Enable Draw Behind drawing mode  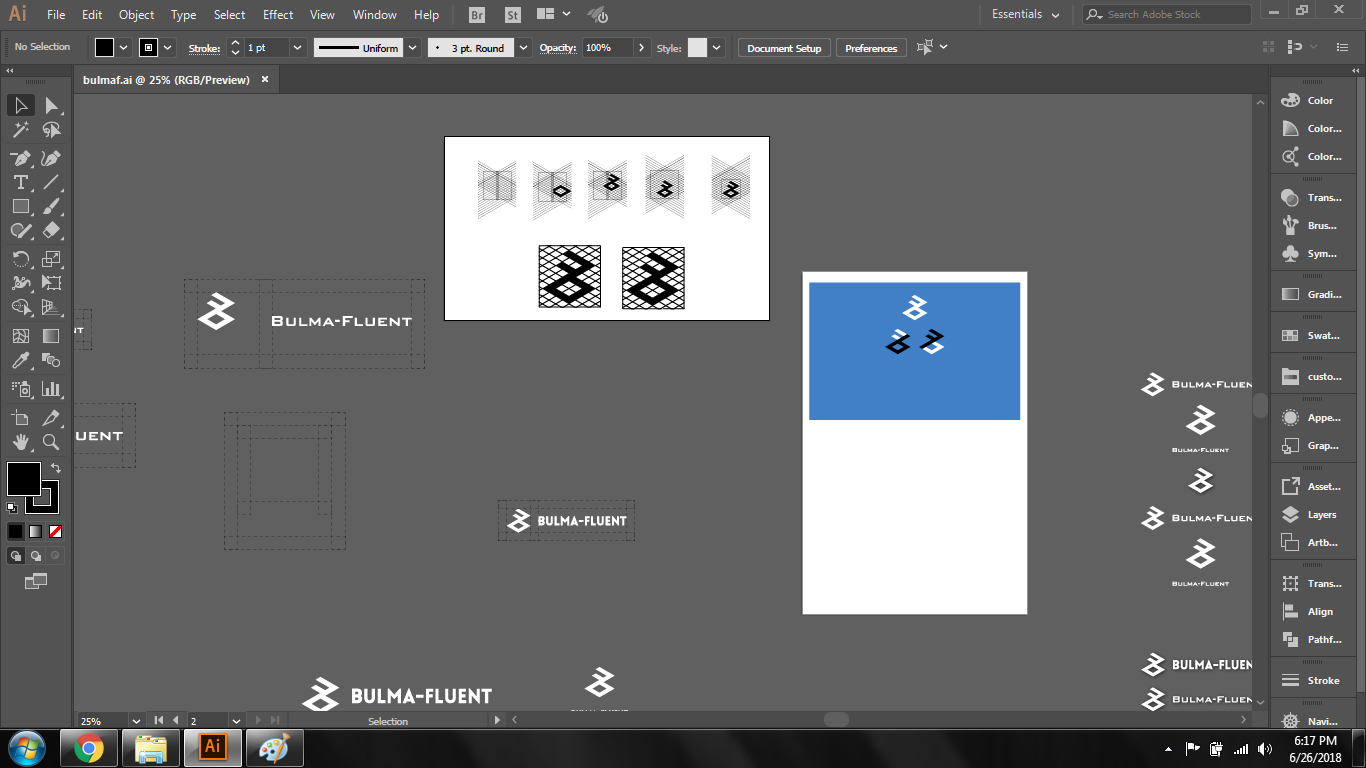[x=36, y=556]
